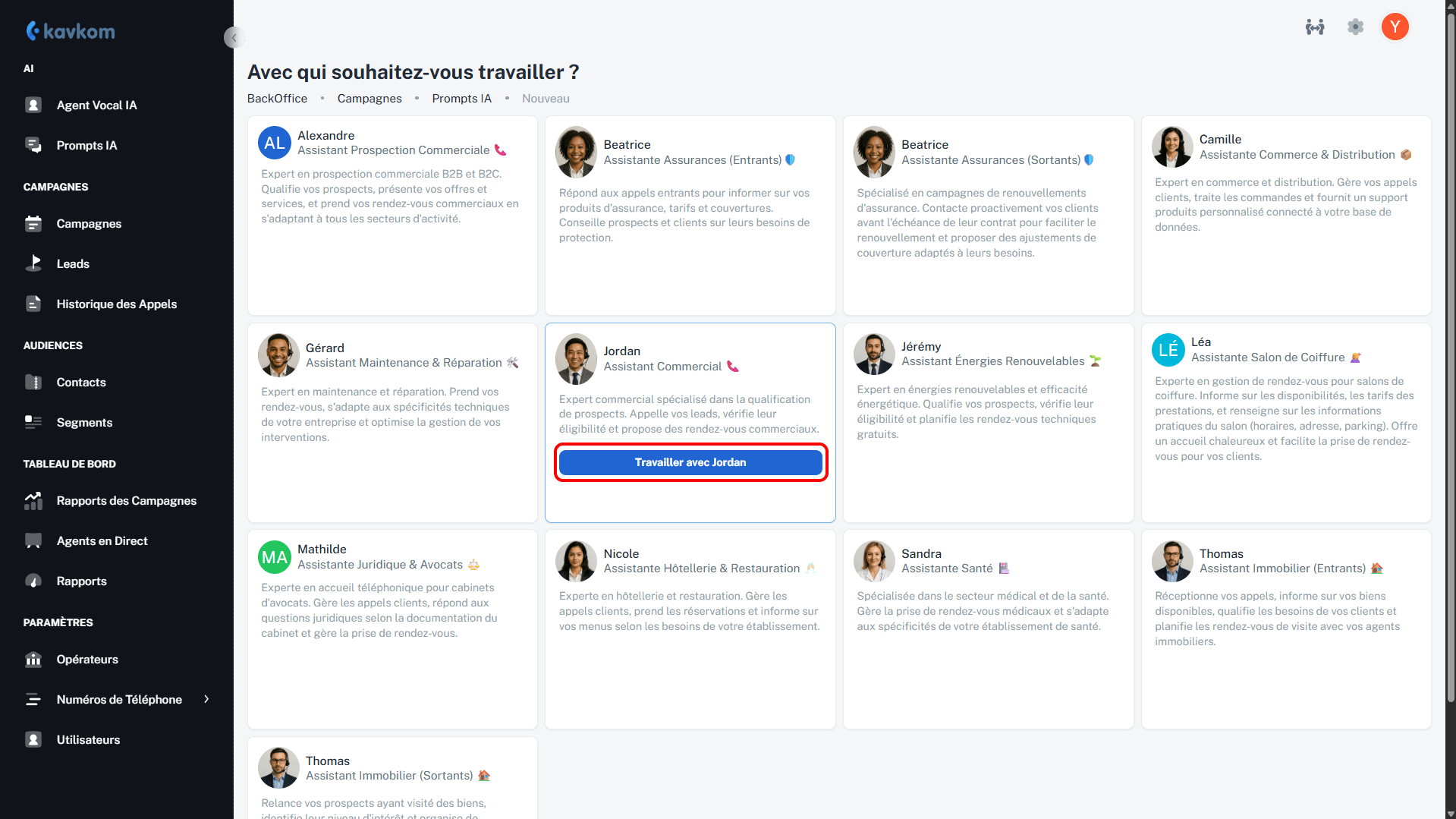Open the settings gear icon
The image size is (1456, 819).
[x=1355, y=27]
